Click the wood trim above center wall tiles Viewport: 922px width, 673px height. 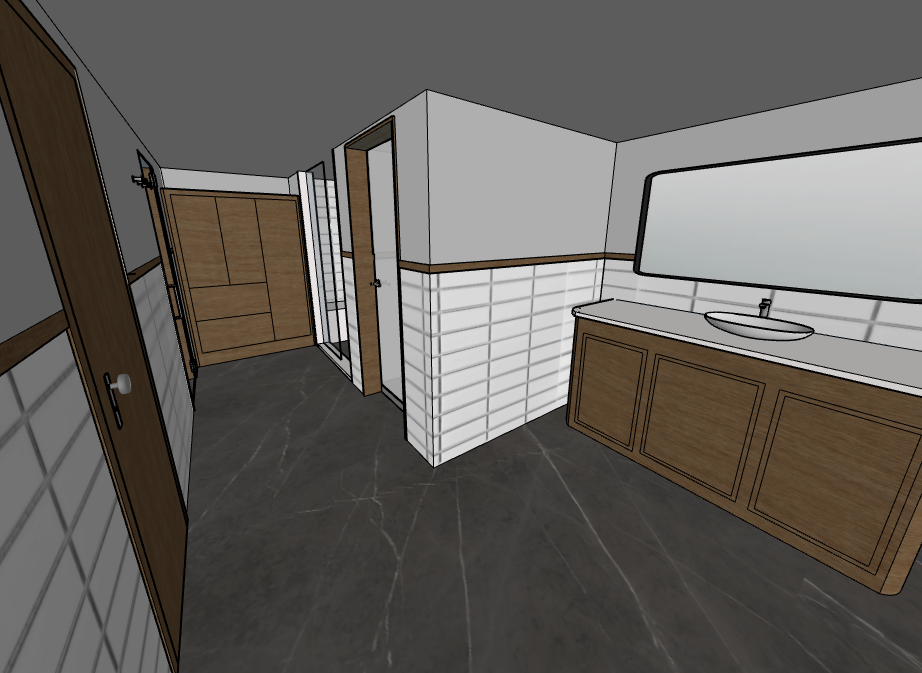point(500,265)
